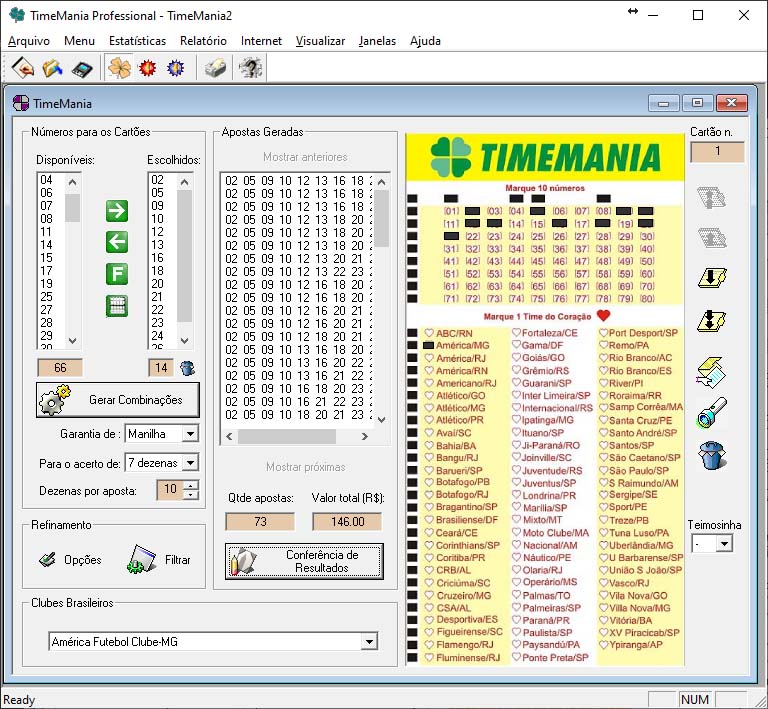Click the Cartão n. number field
Screen dimensions: 768x709
point(717,151)
